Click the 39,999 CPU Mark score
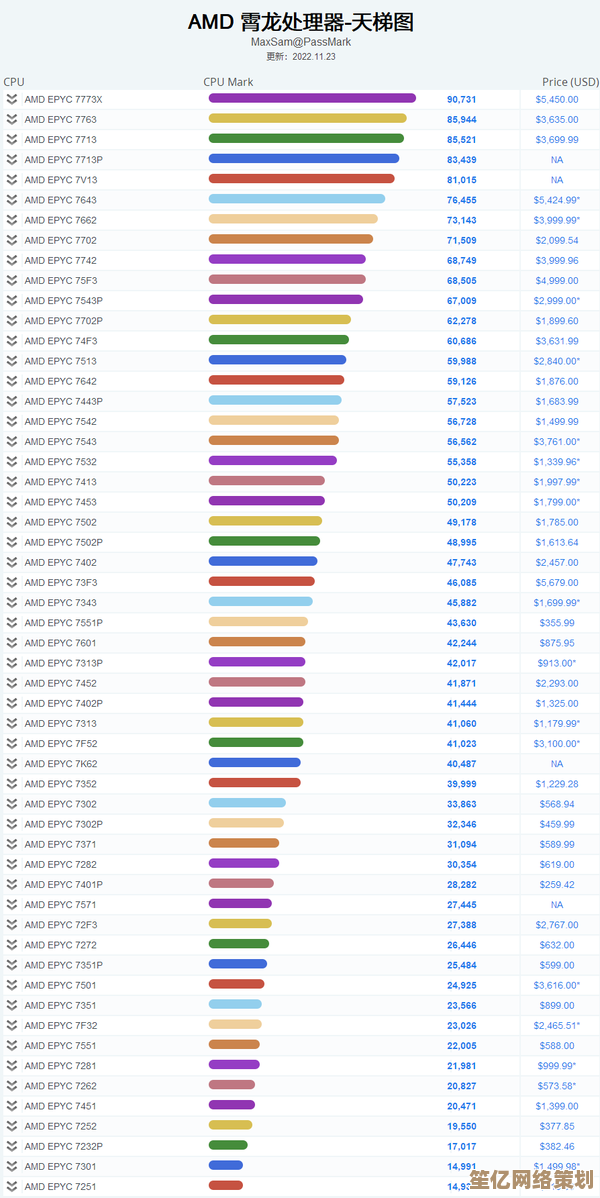The width and height of the screenshot is (600, 1198). click(462, 783)
